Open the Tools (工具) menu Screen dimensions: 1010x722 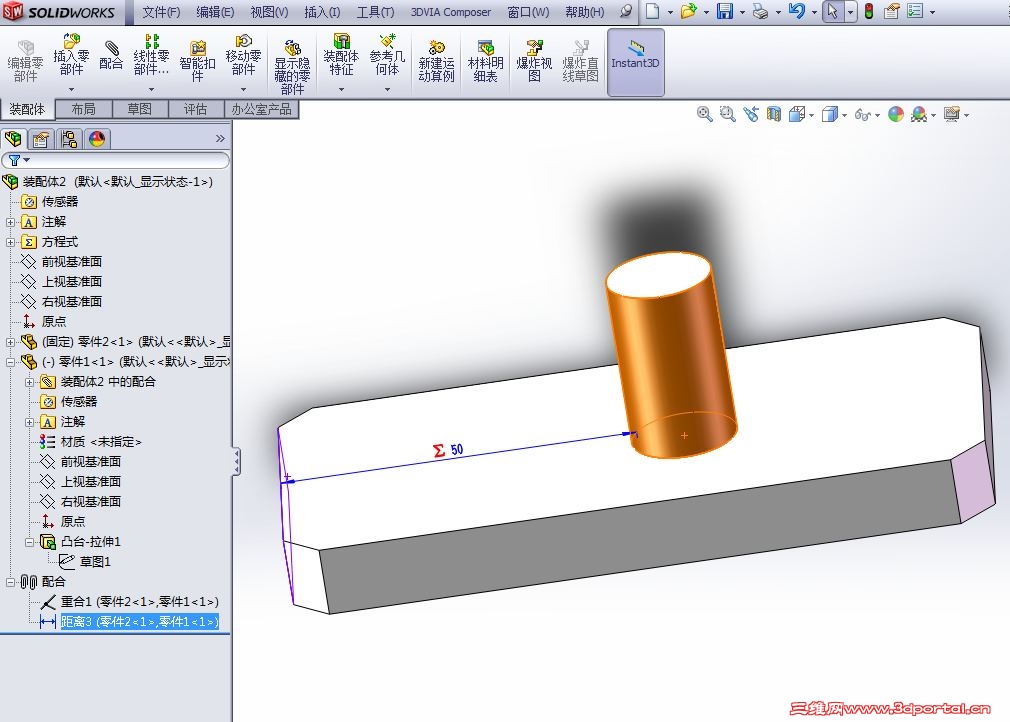376,12
